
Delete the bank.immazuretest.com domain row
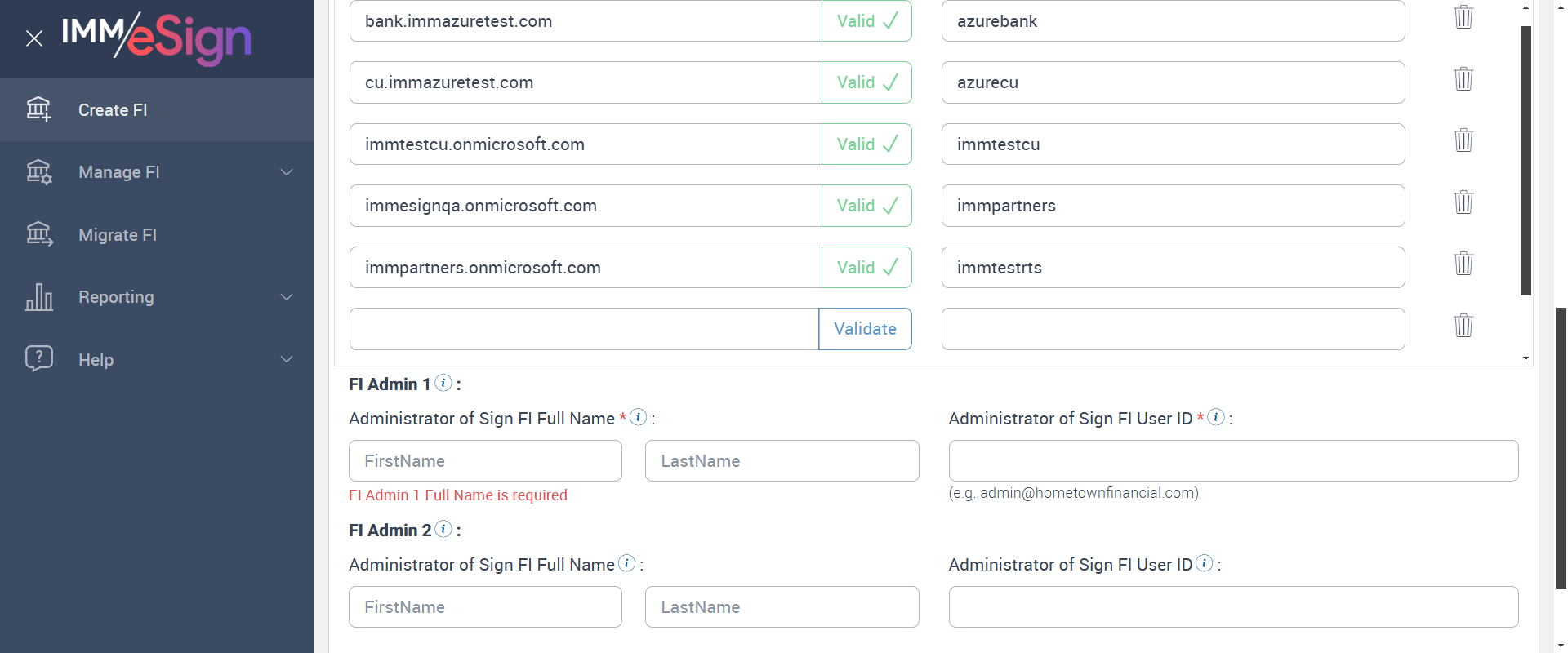pyautogui.click(x=1463, y=17)
